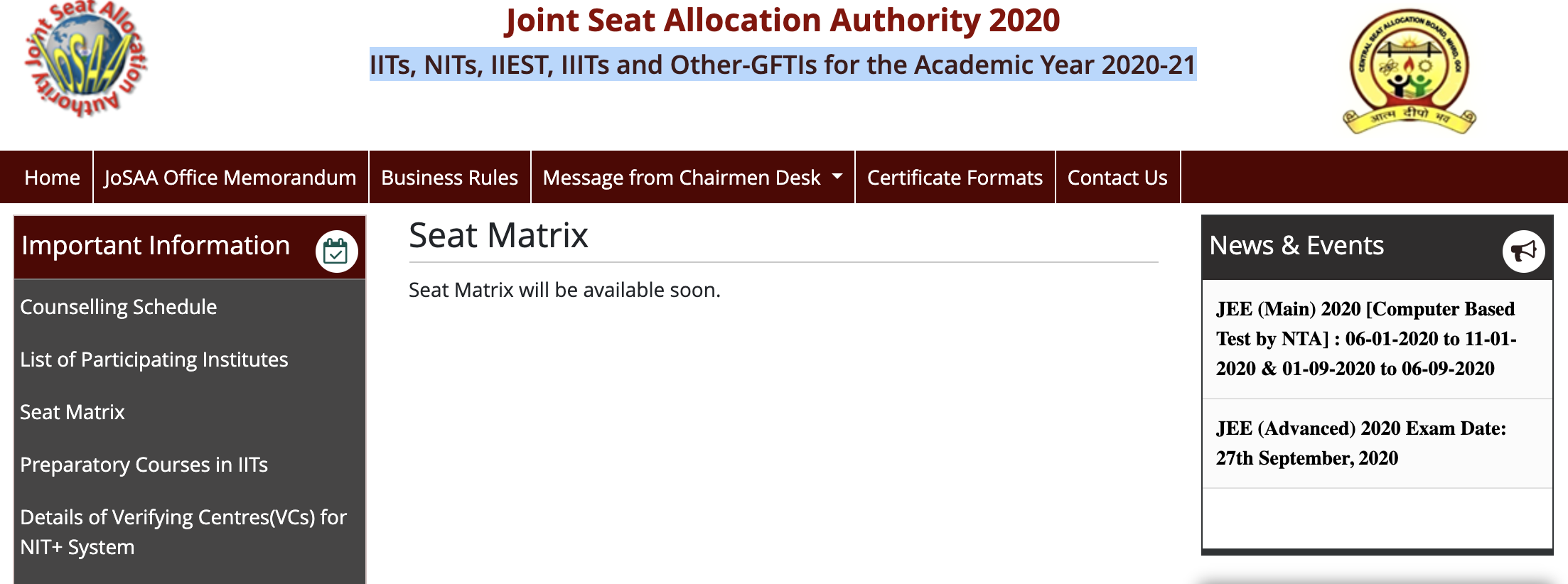Open the Counselling Schedule link
Viewport: 1568px width, 584px height.
(118, 307)
